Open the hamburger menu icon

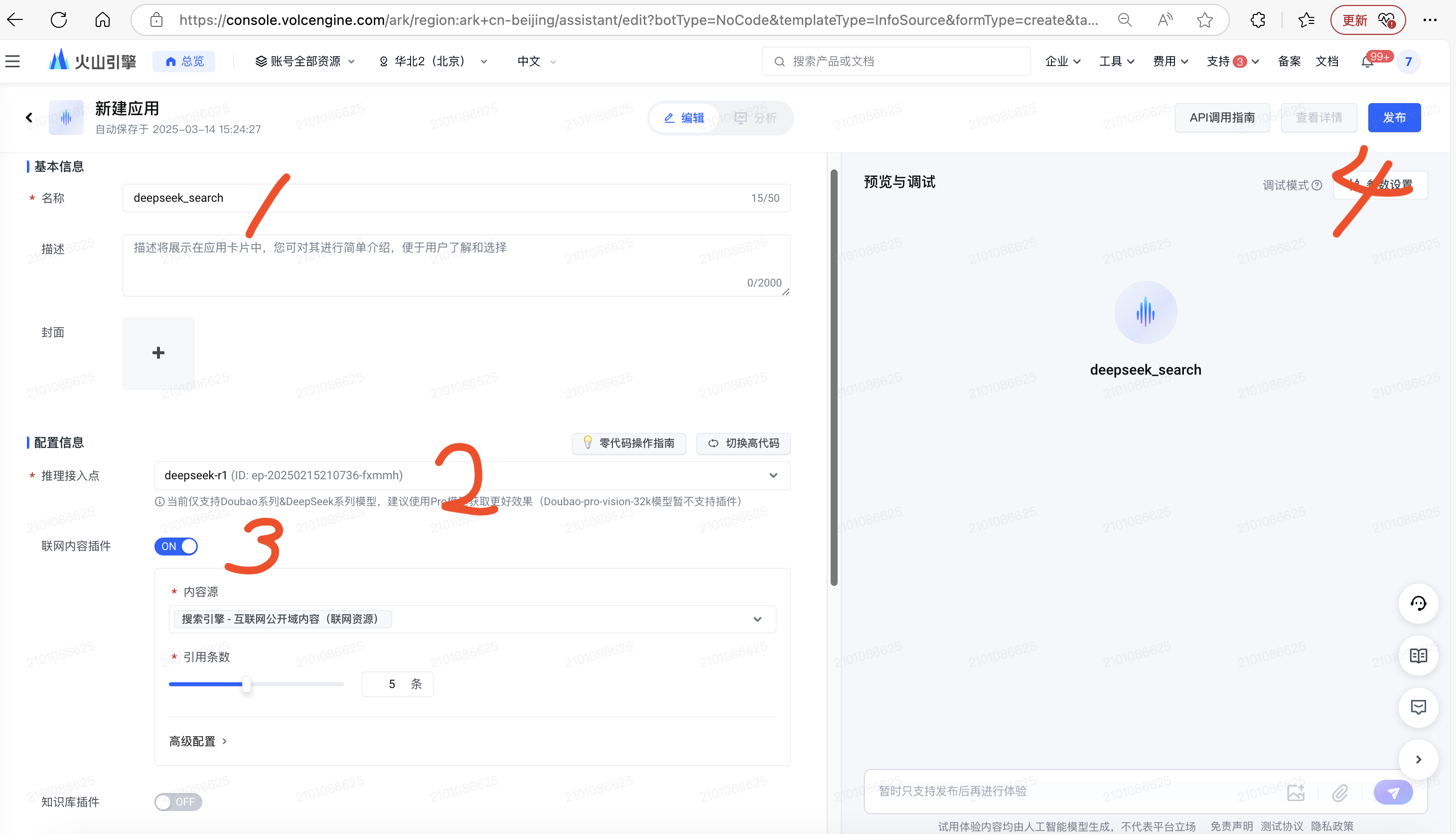click(12, 61)
